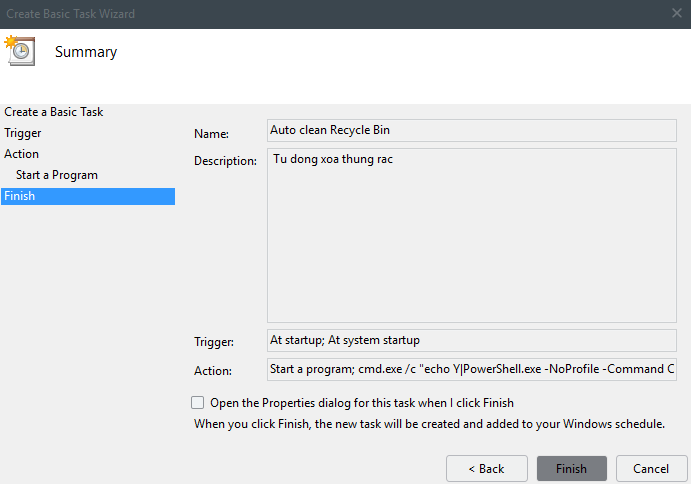Click inside the Description text box

click(x=472, y=236)
